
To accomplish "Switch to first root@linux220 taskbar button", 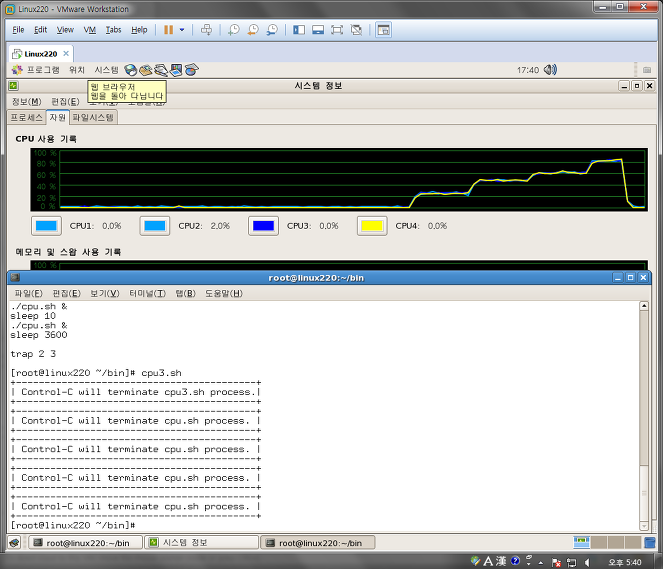I will coord(85,543).
